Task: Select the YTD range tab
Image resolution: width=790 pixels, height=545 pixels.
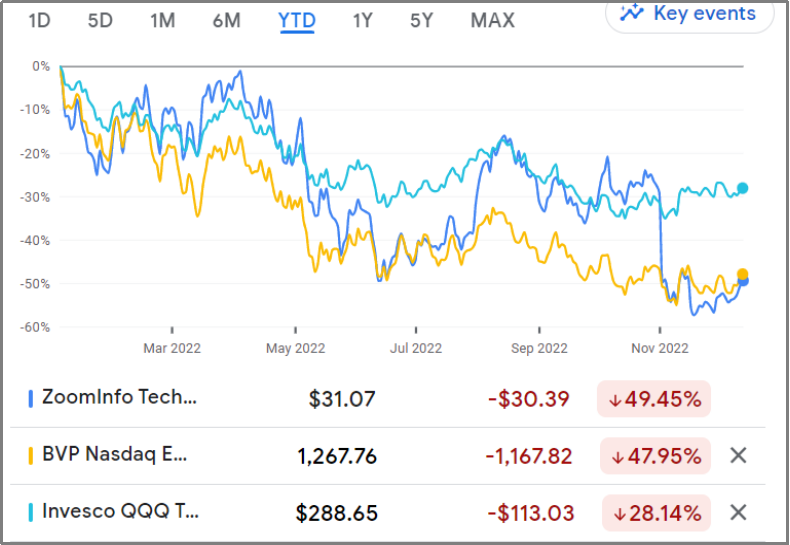Action: click(296, 20)
